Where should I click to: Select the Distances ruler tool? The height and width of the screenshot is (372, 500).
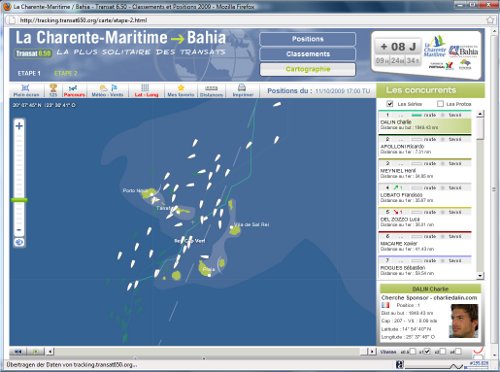[211, 91]
